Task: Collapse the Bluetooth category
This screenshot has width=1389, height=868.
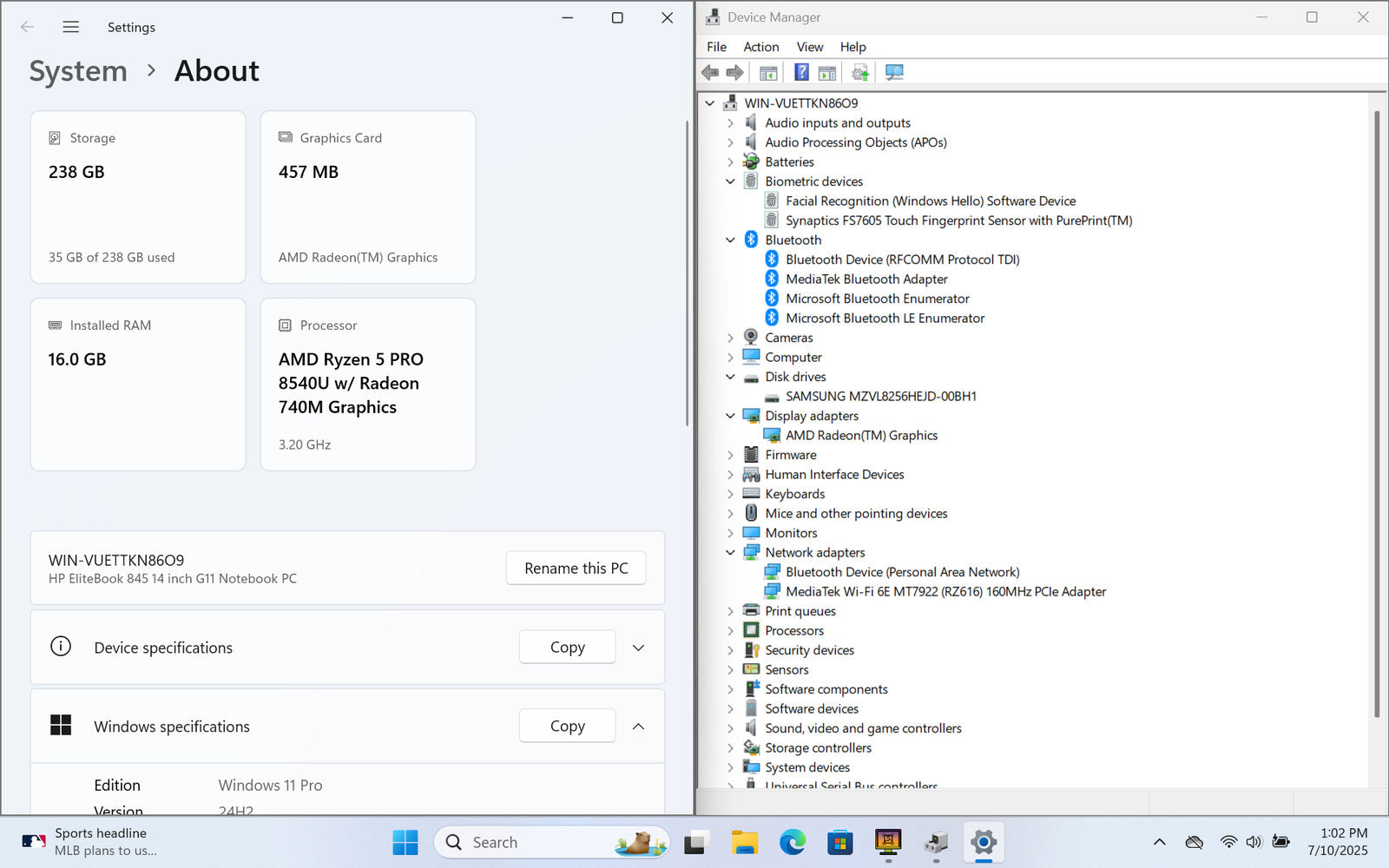Action: click(730, 240)
